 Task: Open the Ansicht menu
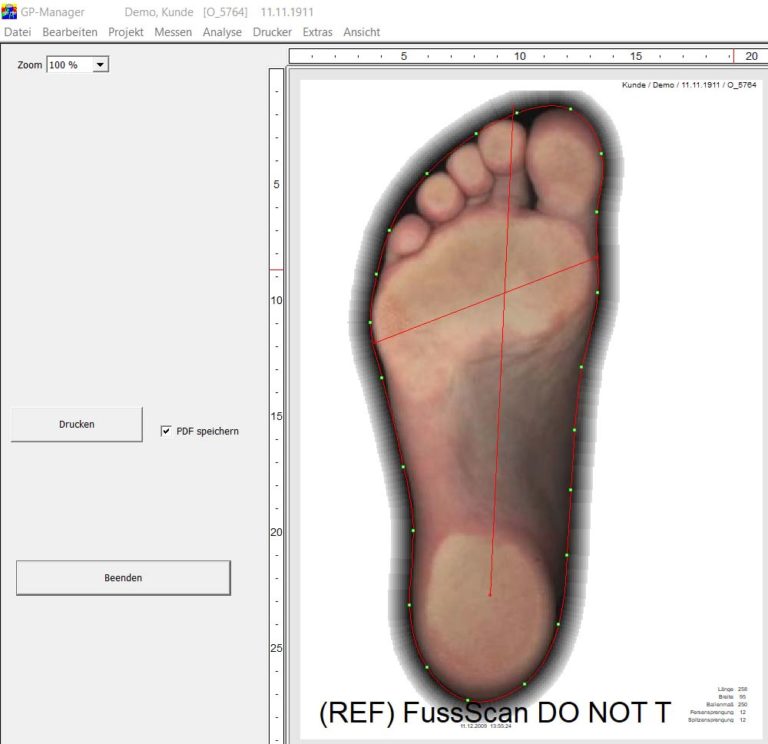(361, 32)
